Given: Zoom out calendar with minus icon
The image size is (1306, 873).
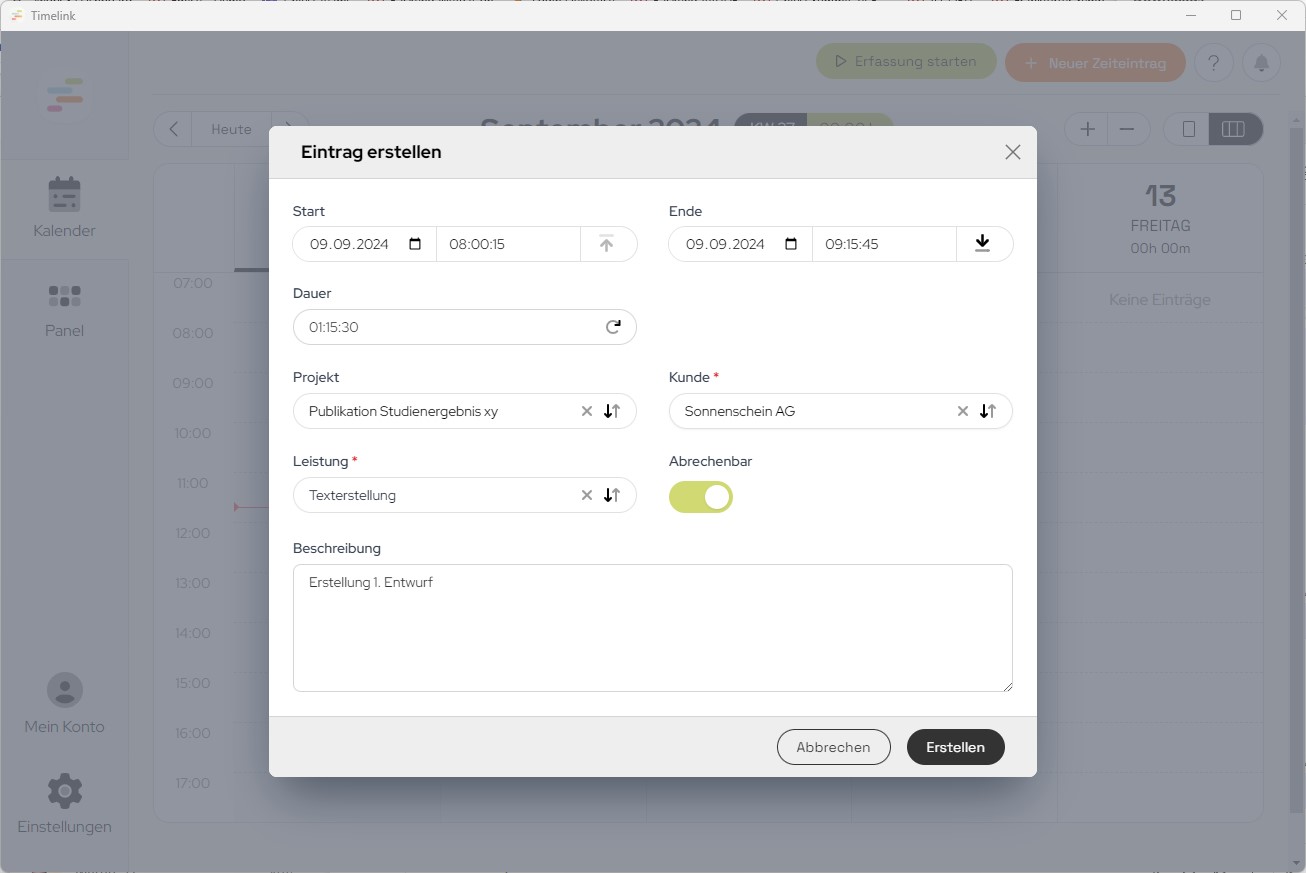Looking at the screenshot, I should pyautogui.click(x=1127, y=129).
